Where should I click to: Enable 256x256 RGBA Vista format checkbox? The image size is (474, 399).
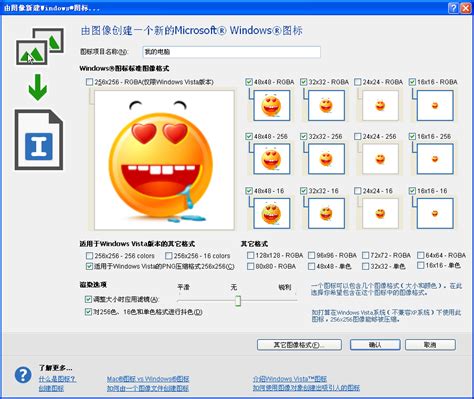[x=89, y=82]
